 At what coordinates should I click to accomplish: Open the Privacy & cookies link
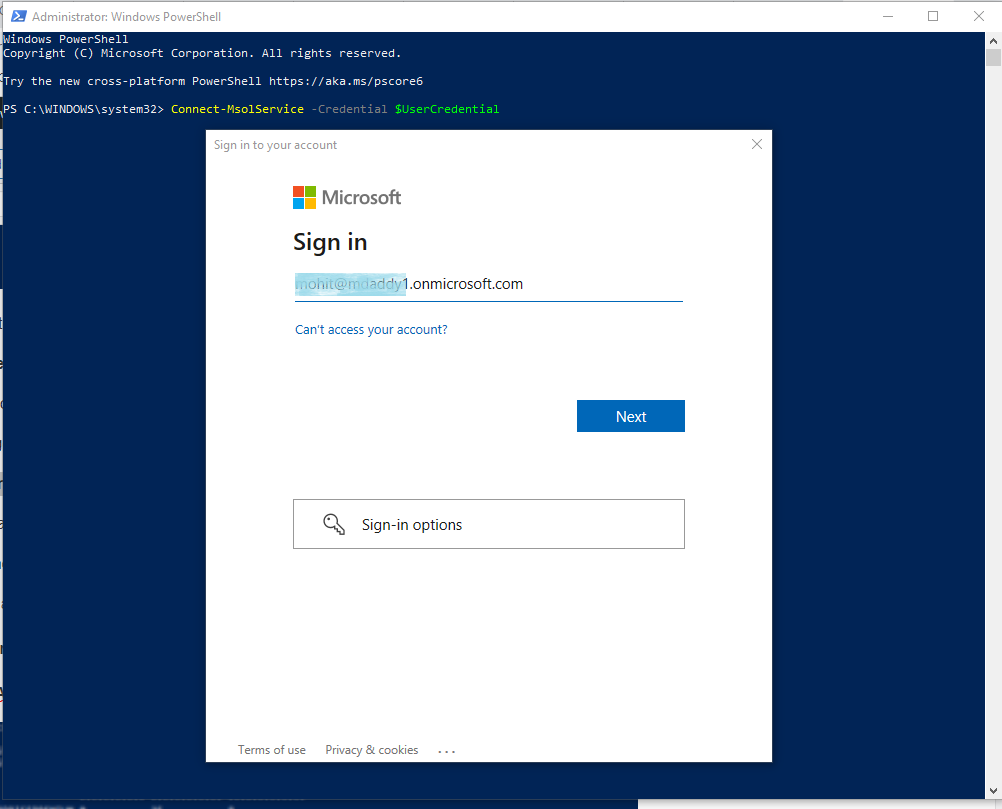point(371,749)
